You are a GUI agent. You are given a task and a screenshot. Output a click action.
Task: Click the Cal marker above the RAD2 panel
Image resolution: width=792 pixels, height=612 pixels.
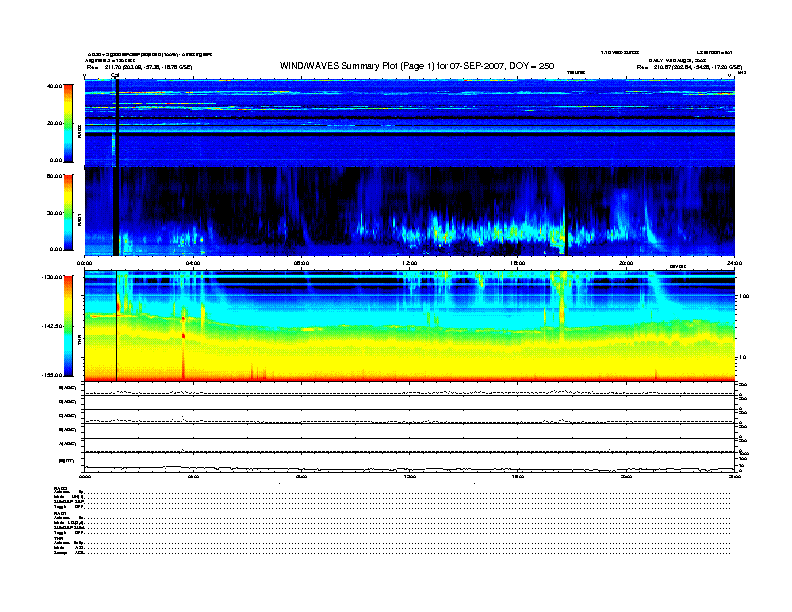coord(115,76)
